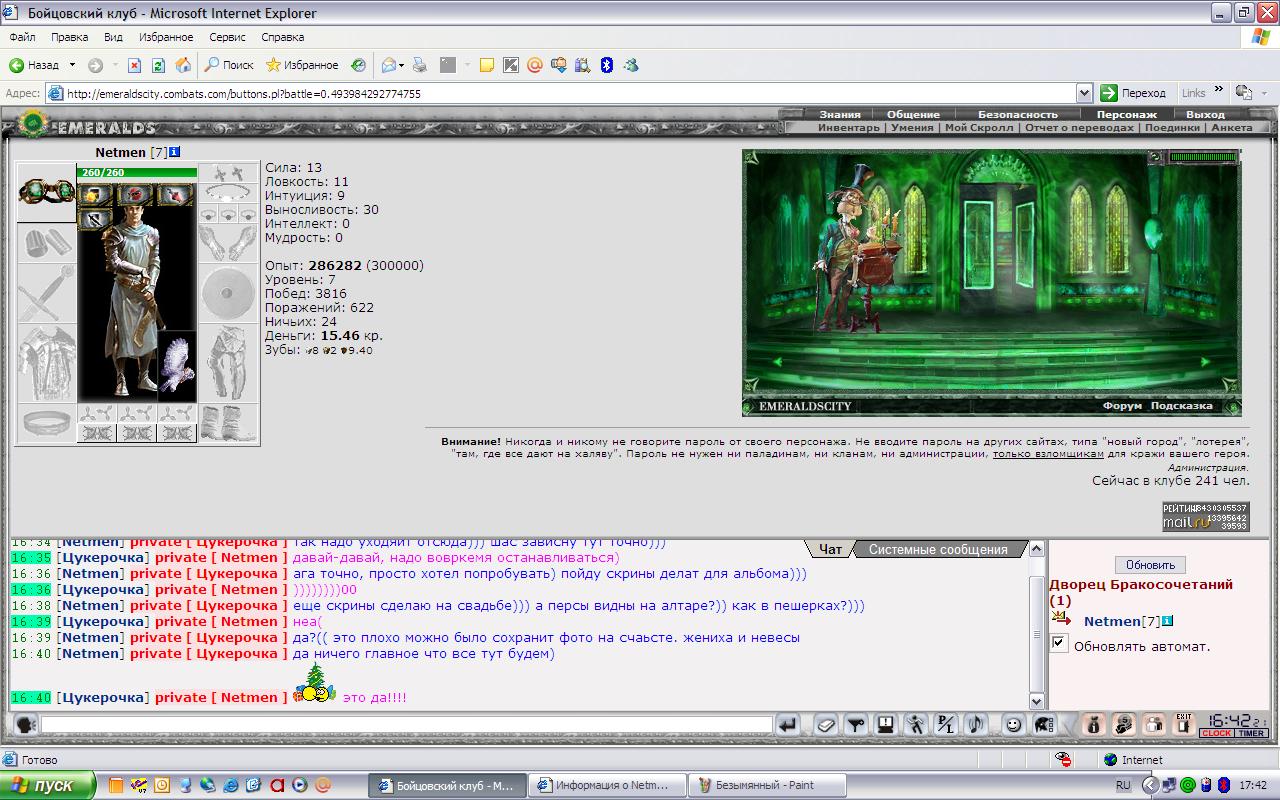This screenshot has height=800, width=1280.
Task: Click the private message arrow beside Netmen
Action: pyautogui.click(x=1061, y=619)
